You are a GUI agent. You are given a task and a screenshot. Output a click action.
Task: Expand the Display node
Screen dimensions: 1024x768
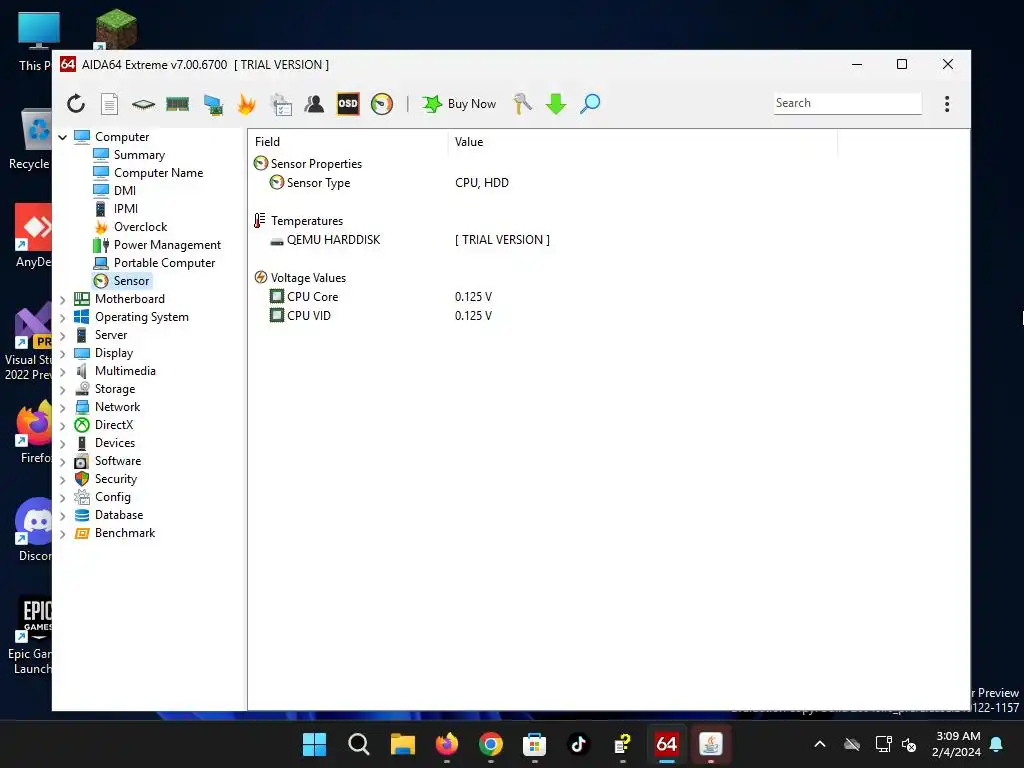coord(63,354)
